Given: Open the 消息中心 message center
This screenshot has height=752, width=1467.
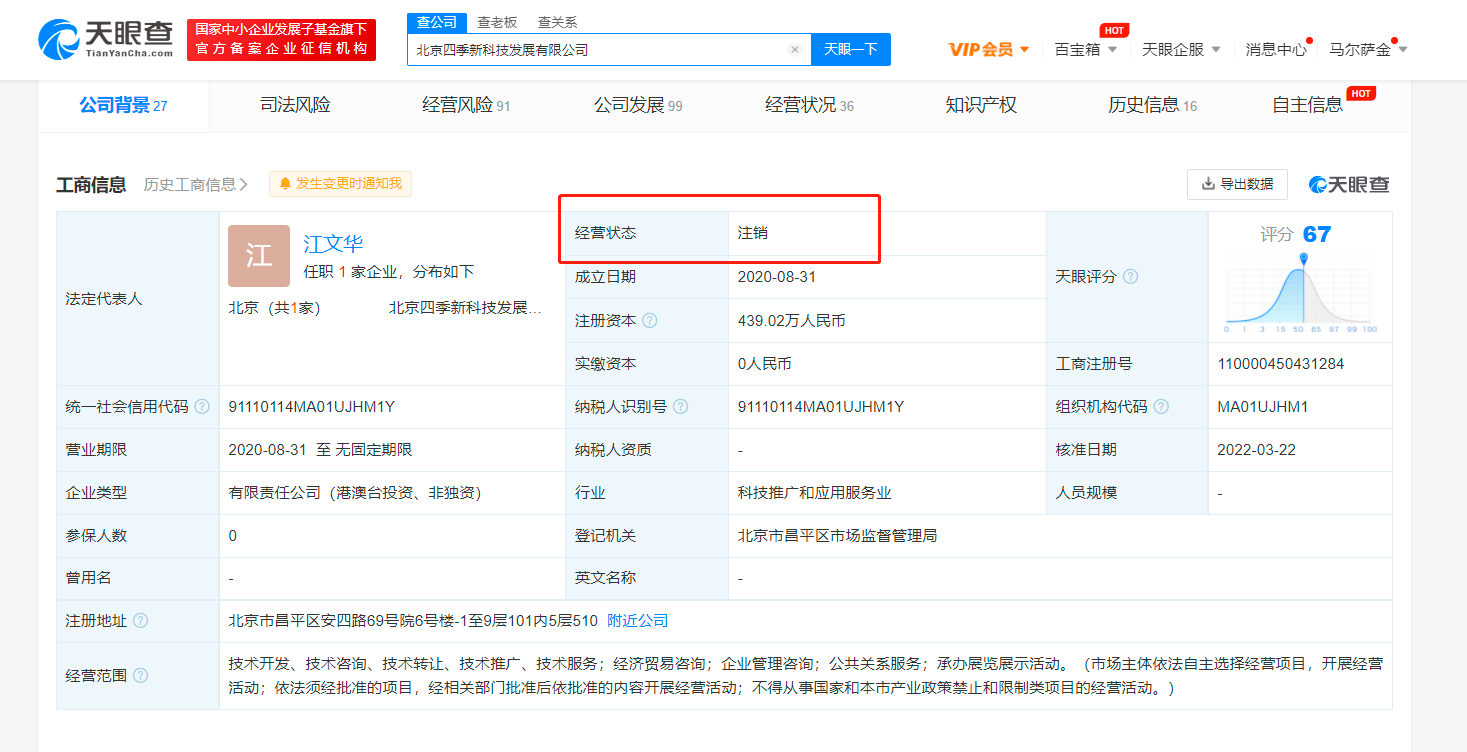Looking at the screenshot, I should pyautogui.click(x=1276, y=49).
